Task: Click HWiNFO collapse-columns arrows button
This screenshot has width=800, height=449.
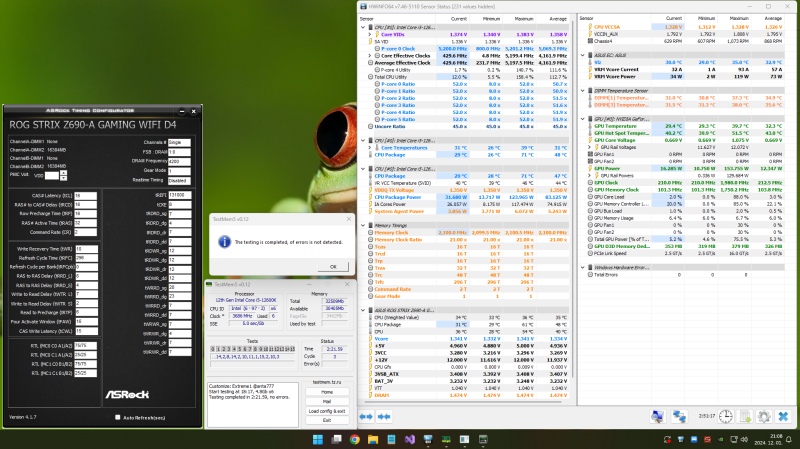Action: (x=384, y=416)
